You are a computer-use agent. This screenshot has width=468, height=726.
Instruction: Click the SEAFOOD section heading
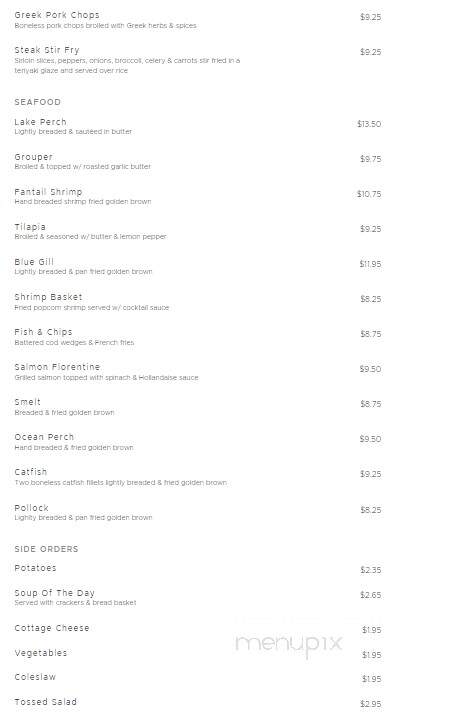[x=37, y=102]
